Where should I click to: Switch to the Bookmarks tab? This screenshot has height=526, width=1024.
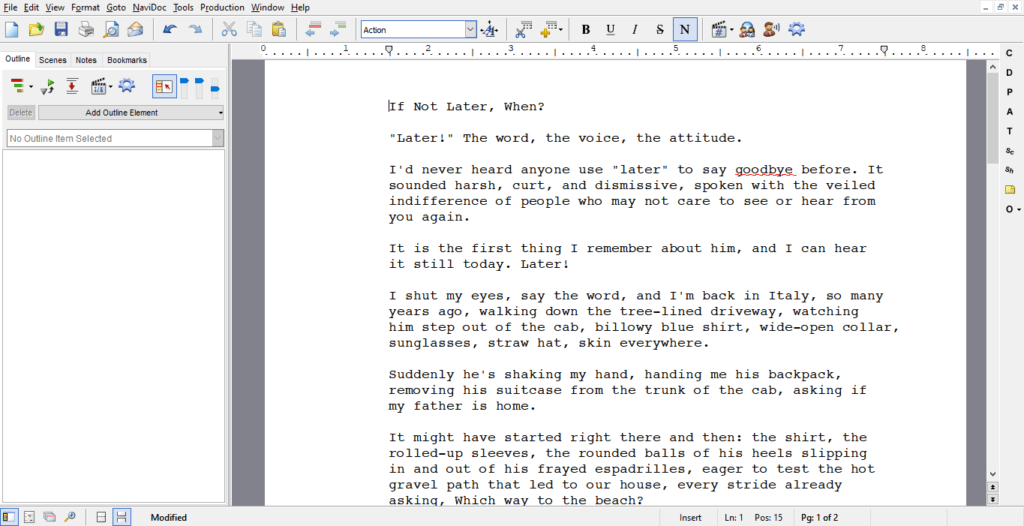pos(127,59)
